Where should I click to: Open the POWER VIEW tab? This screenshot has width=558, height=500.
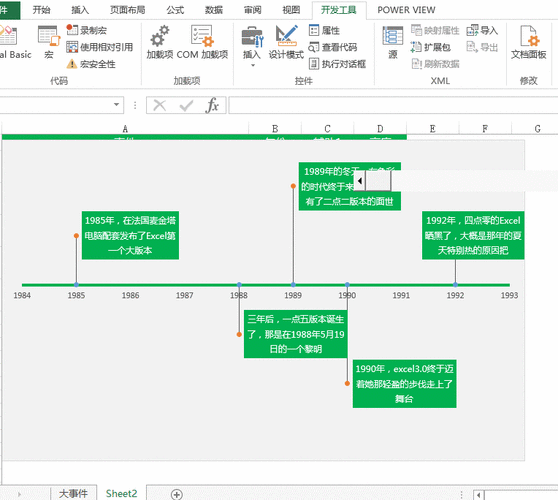(x=406, y=10)
